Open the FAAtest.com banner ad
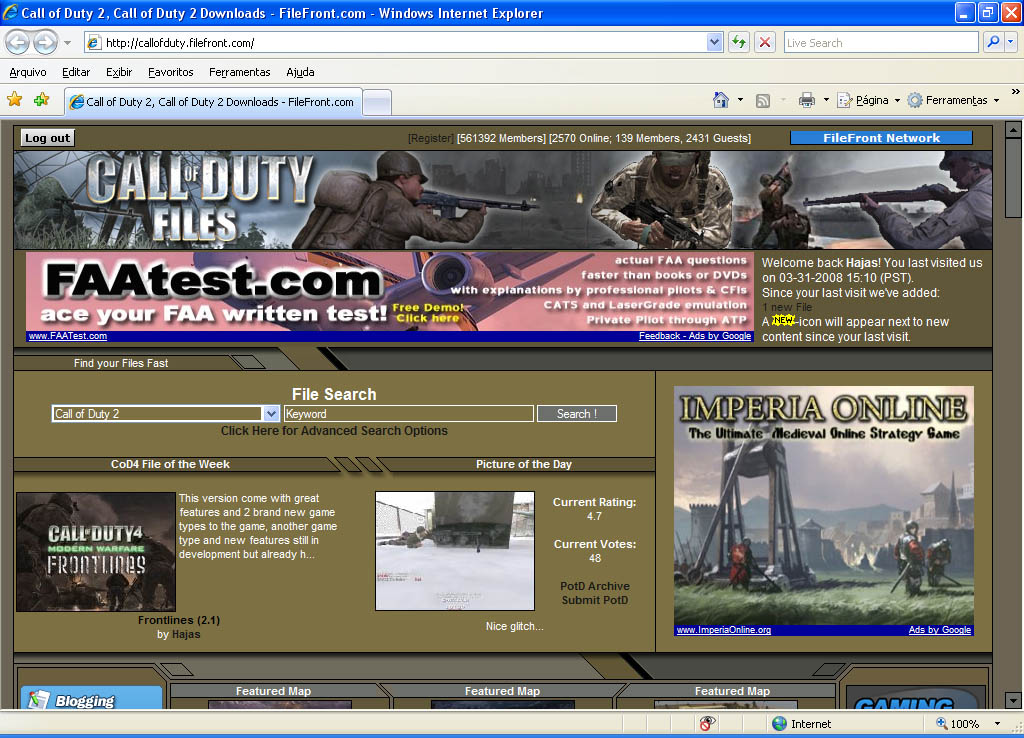The width and height of the screenshot is (1024, 738). (390, 291)
